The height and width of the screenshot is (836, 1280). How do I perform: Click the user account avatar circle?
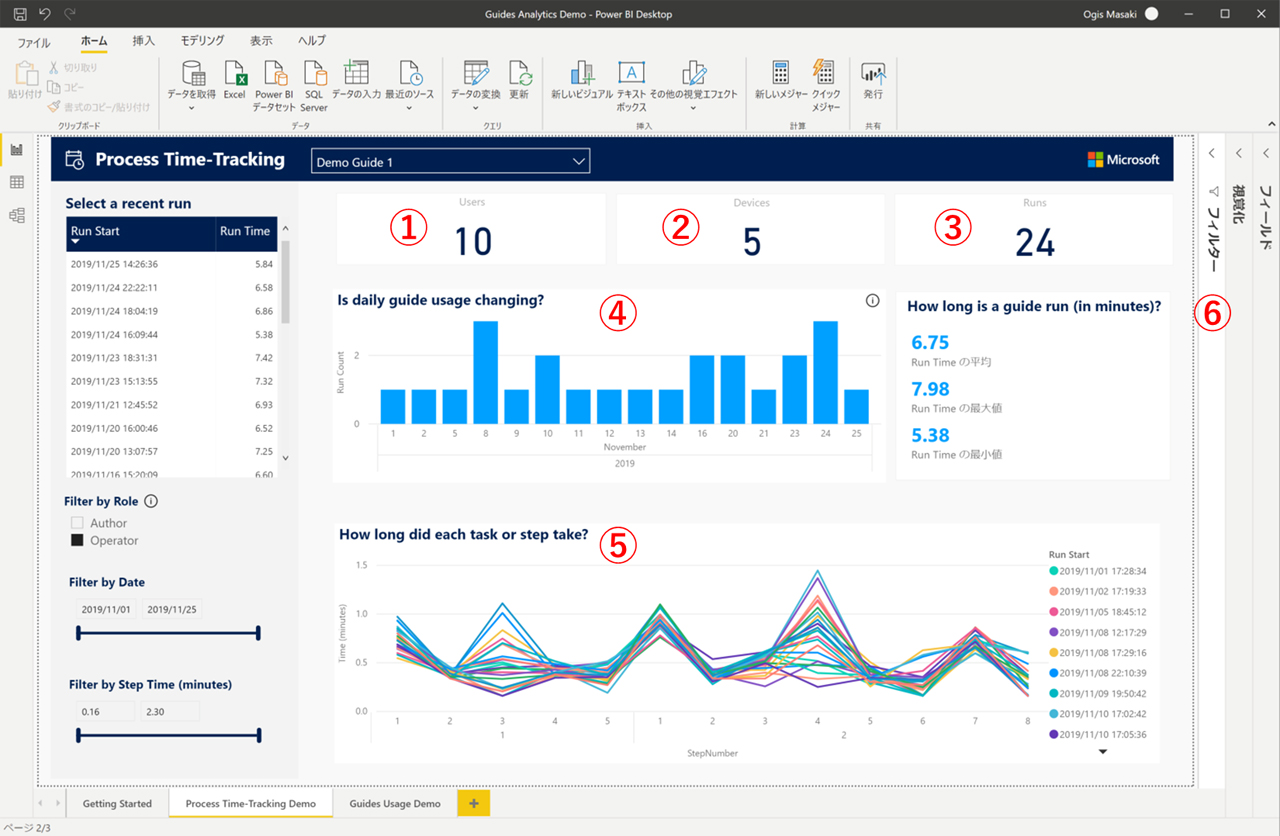pyautogui.click(x=1151, y=14)
